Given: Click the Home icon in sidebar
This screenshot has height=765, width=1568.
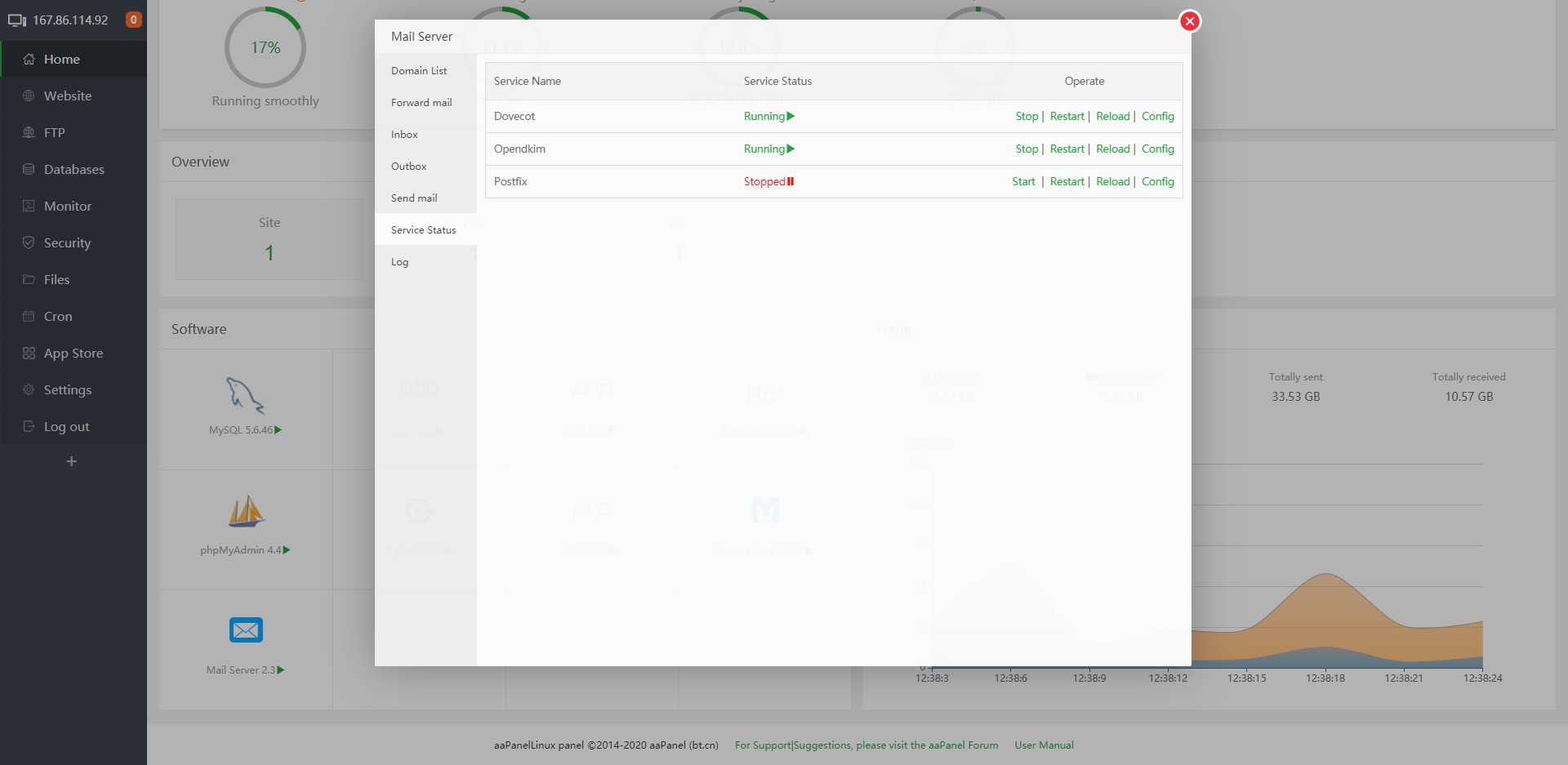Looking at the screenshot, I should [29, 60].
